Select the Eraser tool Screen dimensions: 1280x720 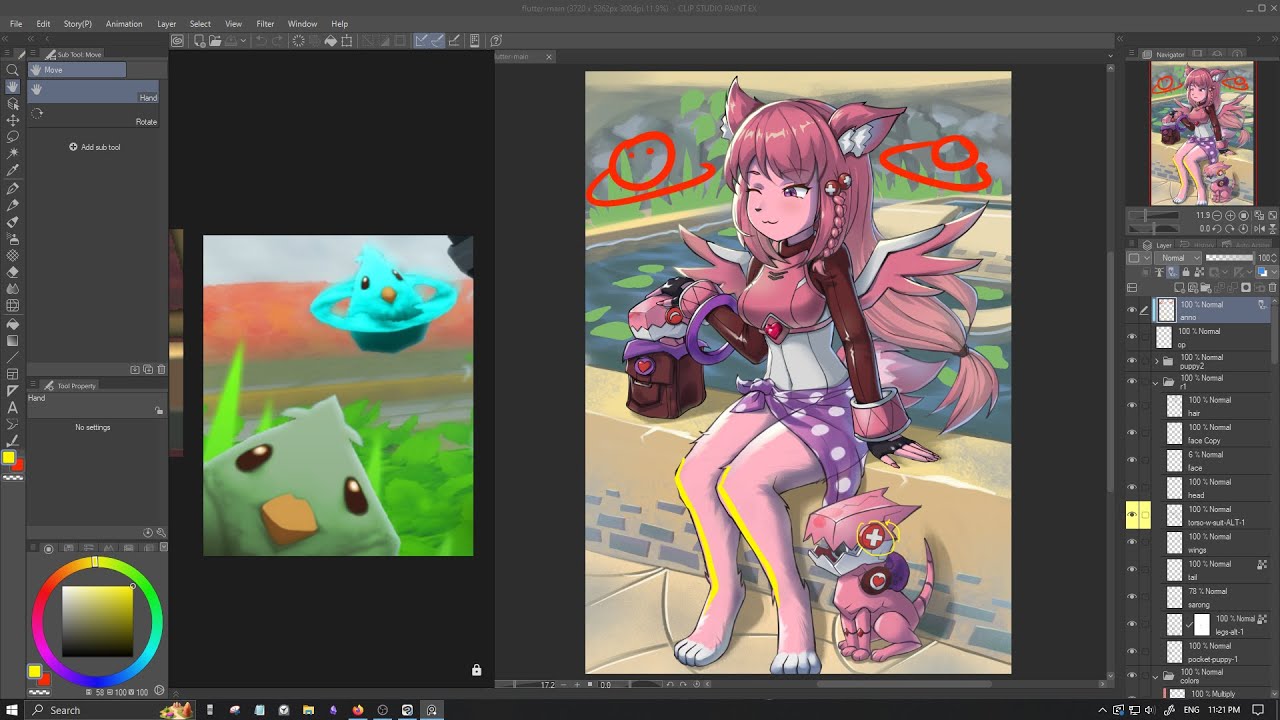(13, 272)
